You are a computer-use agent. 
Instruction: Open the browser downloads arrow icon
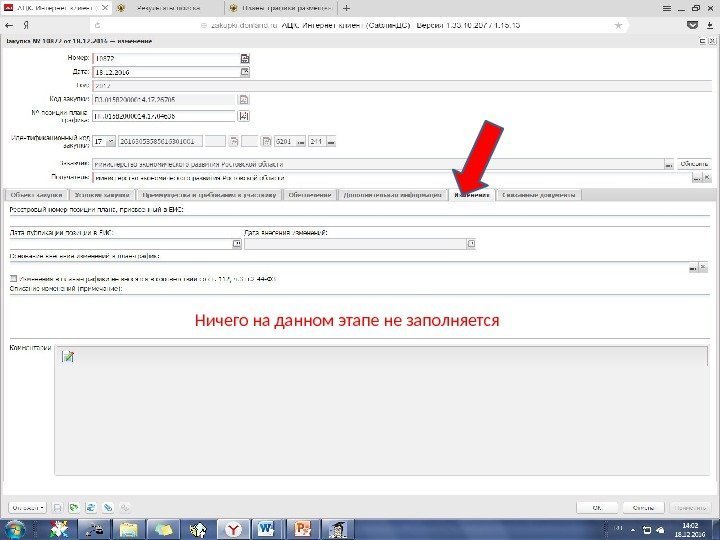pos(710,26)
